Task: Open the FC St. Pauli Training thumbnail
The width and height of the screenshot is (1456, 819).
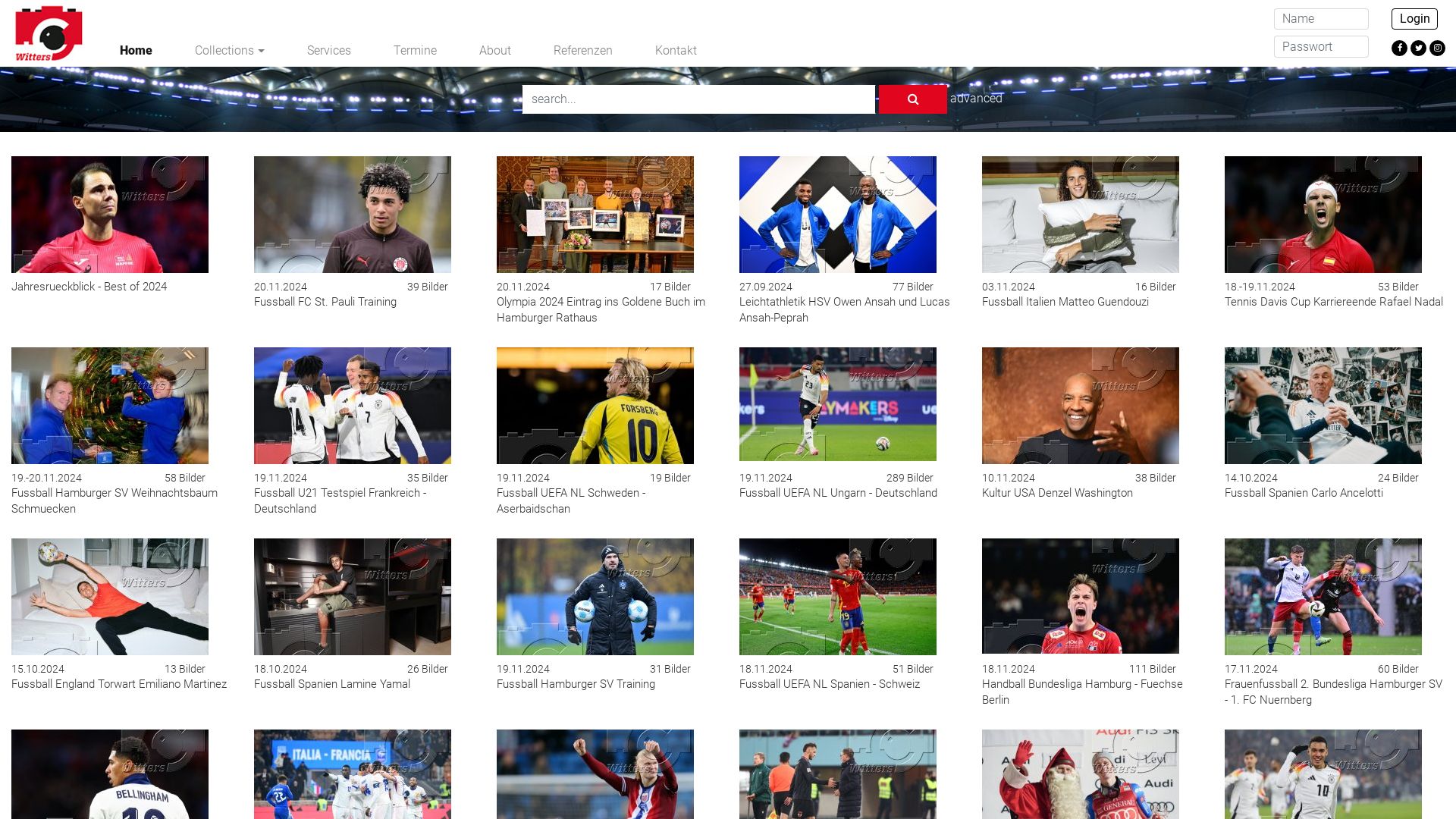Action: point(353,215)
